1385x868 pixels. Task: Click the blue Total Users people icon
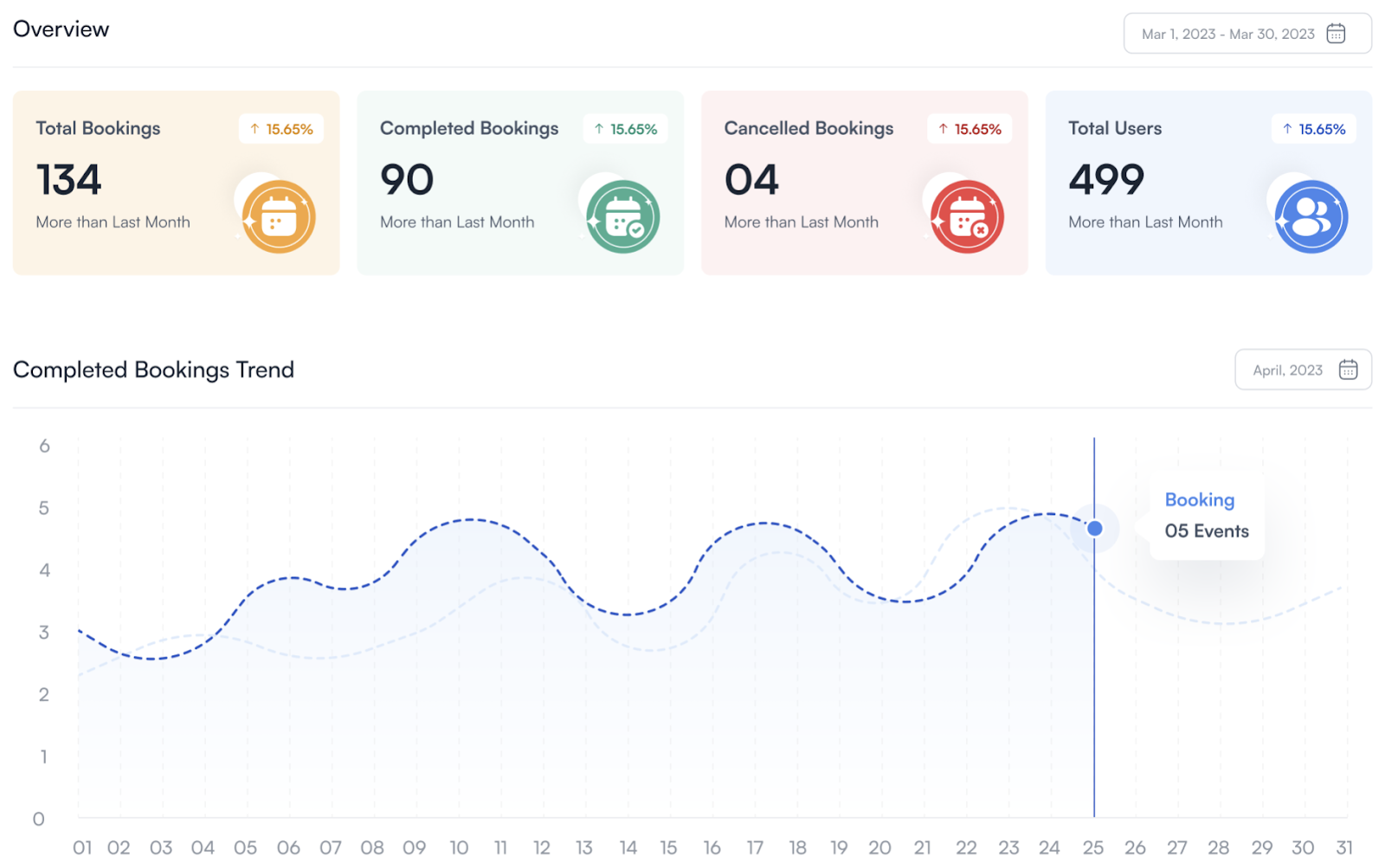coord(1311,216)
